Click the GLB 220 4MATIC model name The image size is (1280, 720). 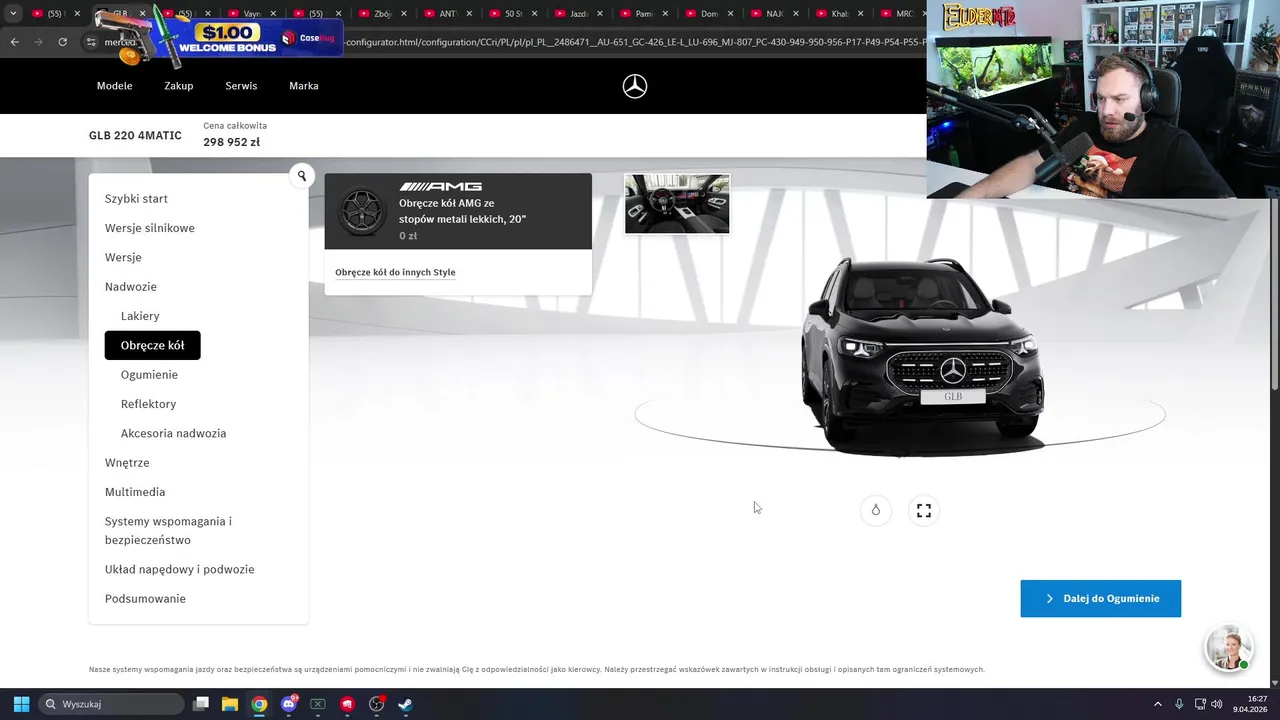coord(135,135)
